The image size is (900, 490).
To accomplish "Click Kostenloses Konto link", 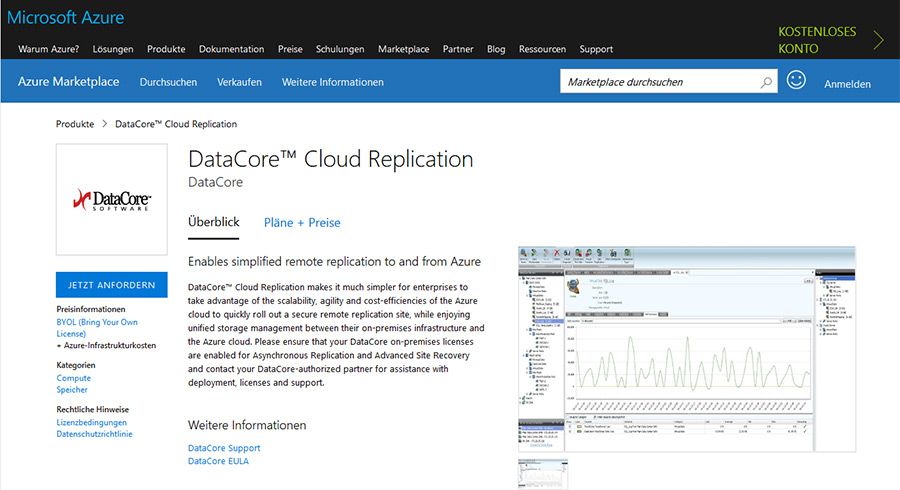I will [x=817, y=40].
